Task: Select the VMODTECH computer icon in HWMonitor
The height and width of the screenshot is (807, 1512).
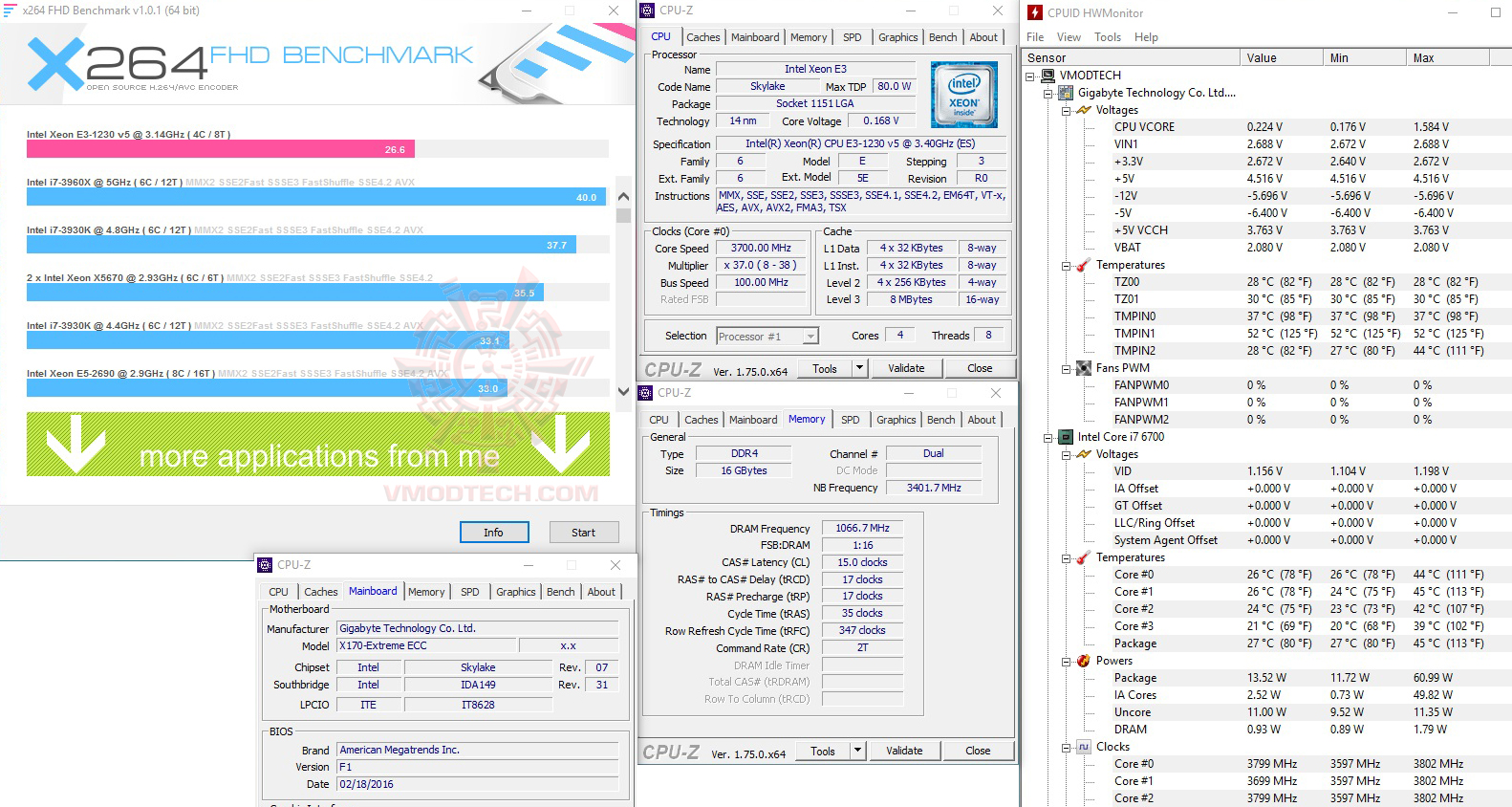Action: click(1048, 76)
